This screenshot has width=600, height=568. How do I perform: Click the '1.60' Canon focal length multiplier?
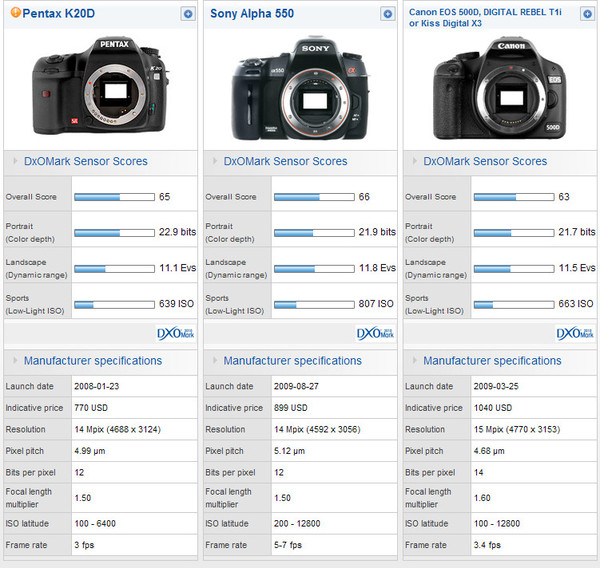tap(482, 498)
